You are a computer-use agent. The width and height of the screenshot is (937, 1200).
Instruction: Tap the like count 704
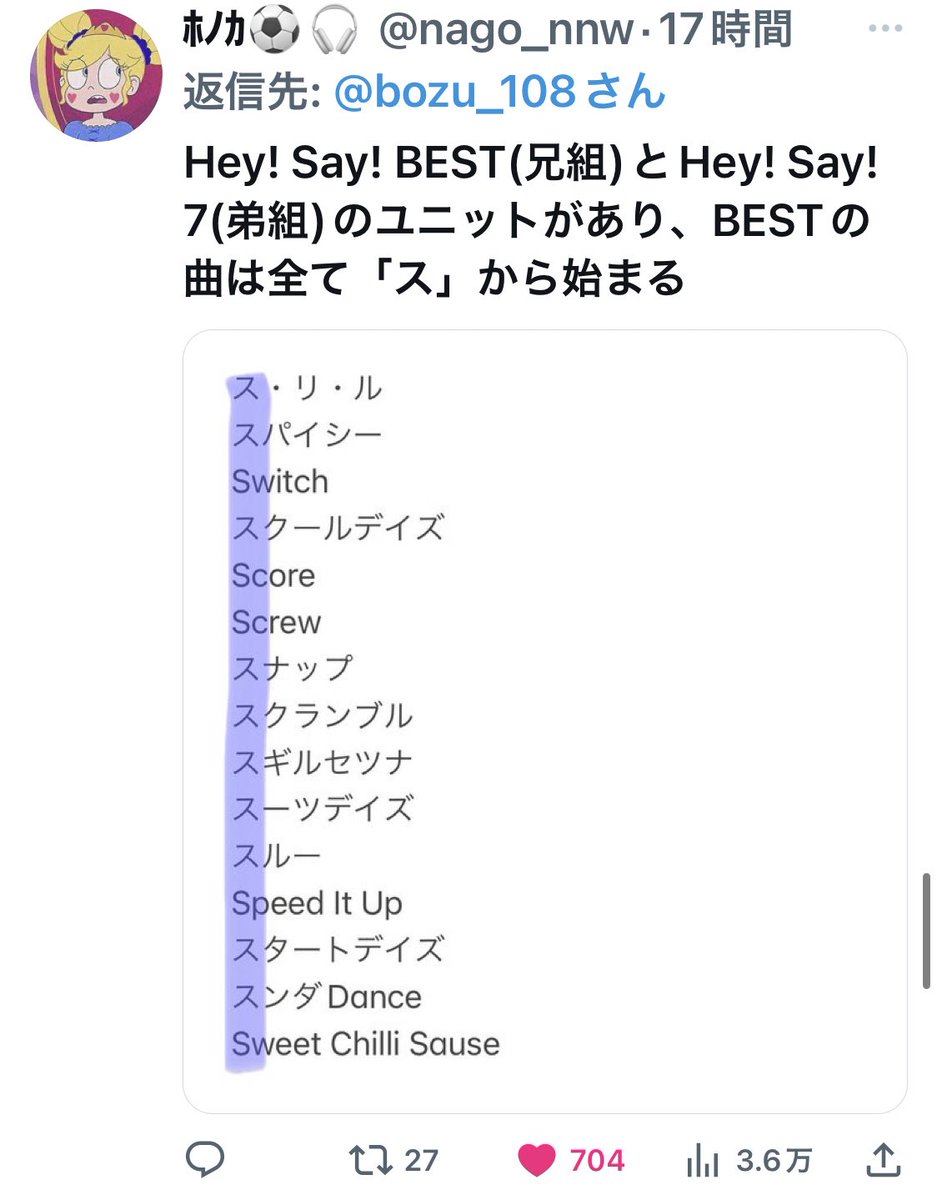tap(597, 1161)
